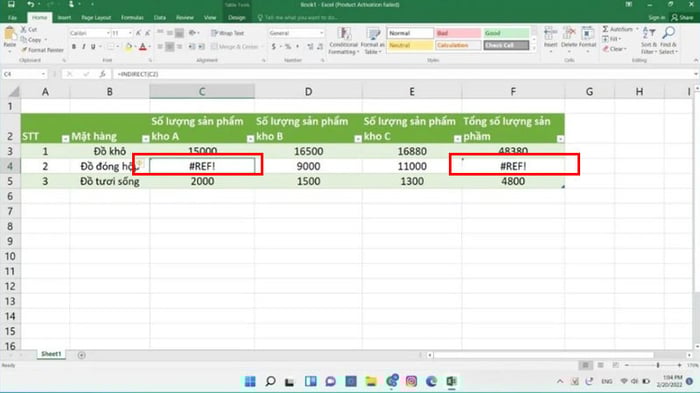Screen dimensions: 700x393
Task: Open Microsoft Edge from taskbar
Action: click(x=431, y=381)
